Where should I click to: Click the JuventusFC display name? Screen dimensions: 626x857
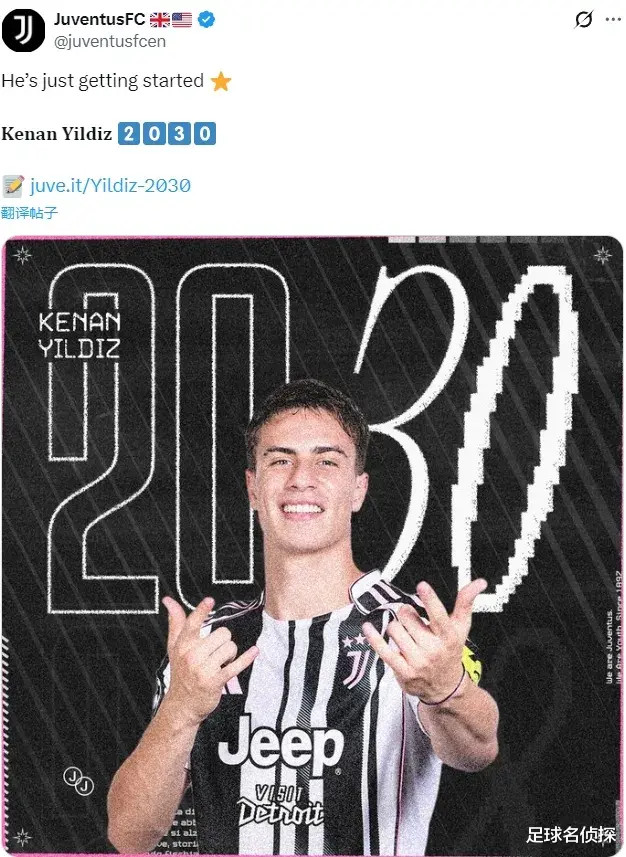(99, 20)
